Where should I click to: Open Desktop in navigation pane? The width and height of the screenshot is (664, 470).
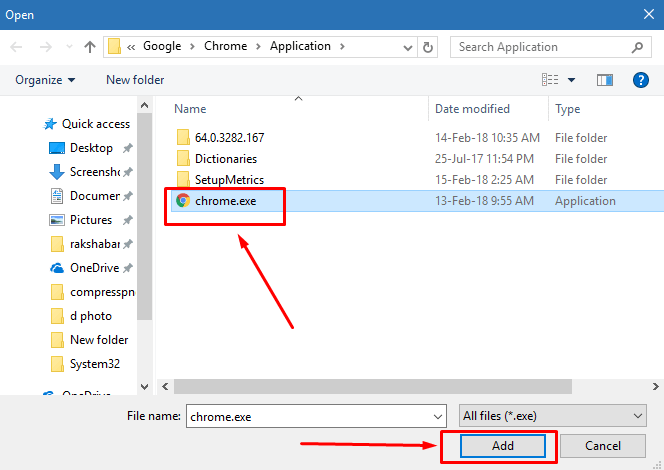[91, 148]
